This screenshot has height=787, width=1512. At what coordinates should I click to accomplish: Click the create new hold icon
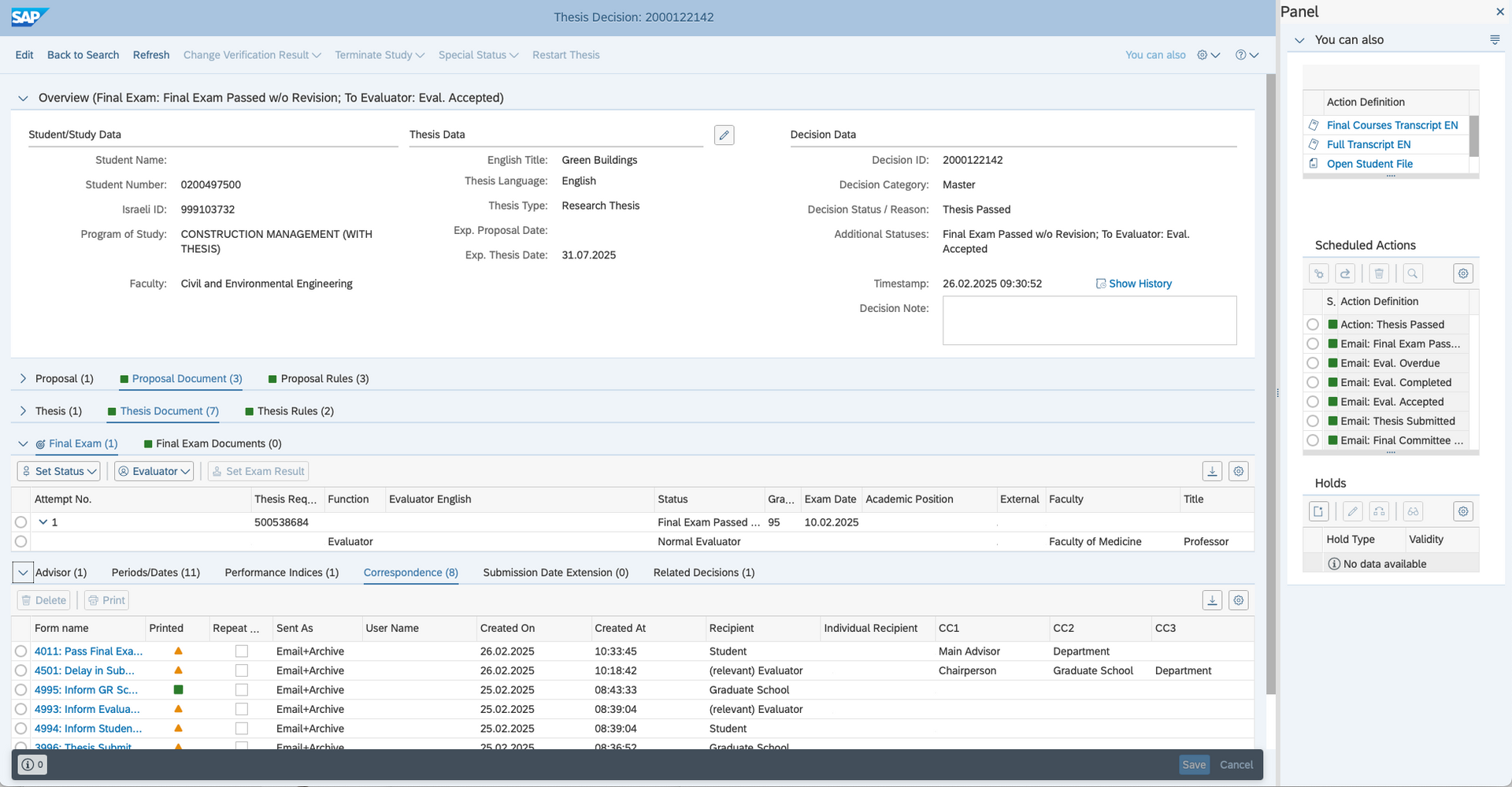click(x=1319, y=511)
